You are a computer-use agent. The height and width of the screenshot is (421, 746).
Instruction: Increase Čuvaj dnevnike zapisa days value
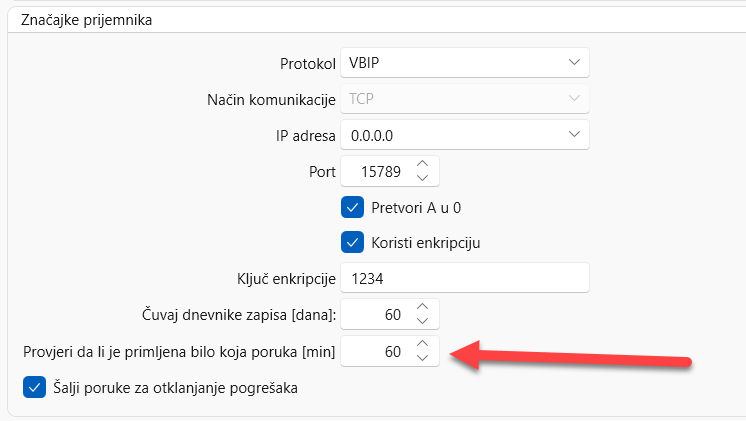point(422,307)
